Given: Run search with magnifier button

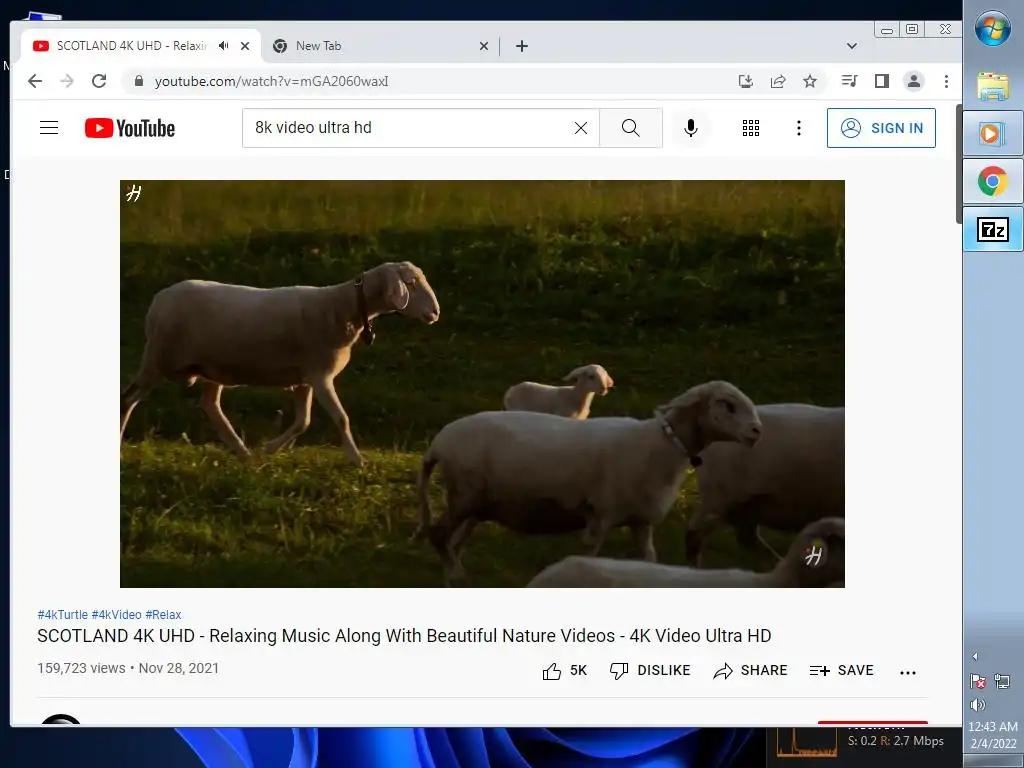Looking at the screenshot, I should click(631, 128).
